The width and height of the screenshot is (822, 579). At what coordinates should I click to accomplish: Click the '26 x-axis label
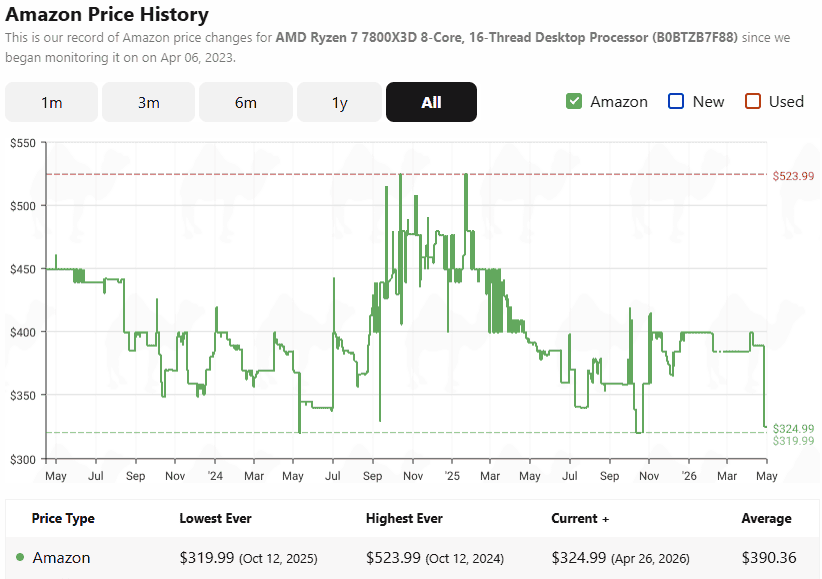(689, 476)
